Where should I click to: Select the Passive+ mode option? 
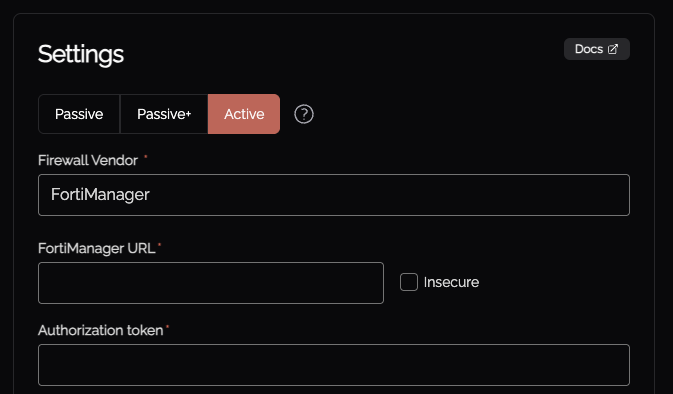[164, 114]
